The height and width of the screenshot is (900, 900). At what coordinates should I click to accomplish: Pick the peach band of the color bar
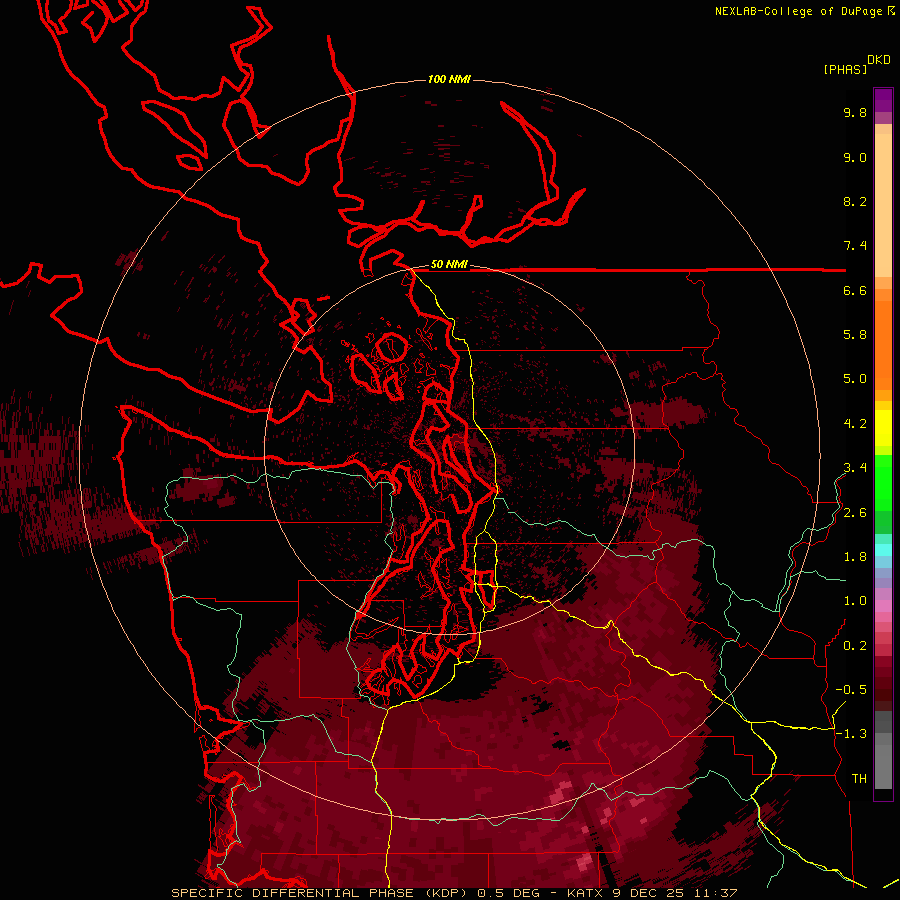883,205
